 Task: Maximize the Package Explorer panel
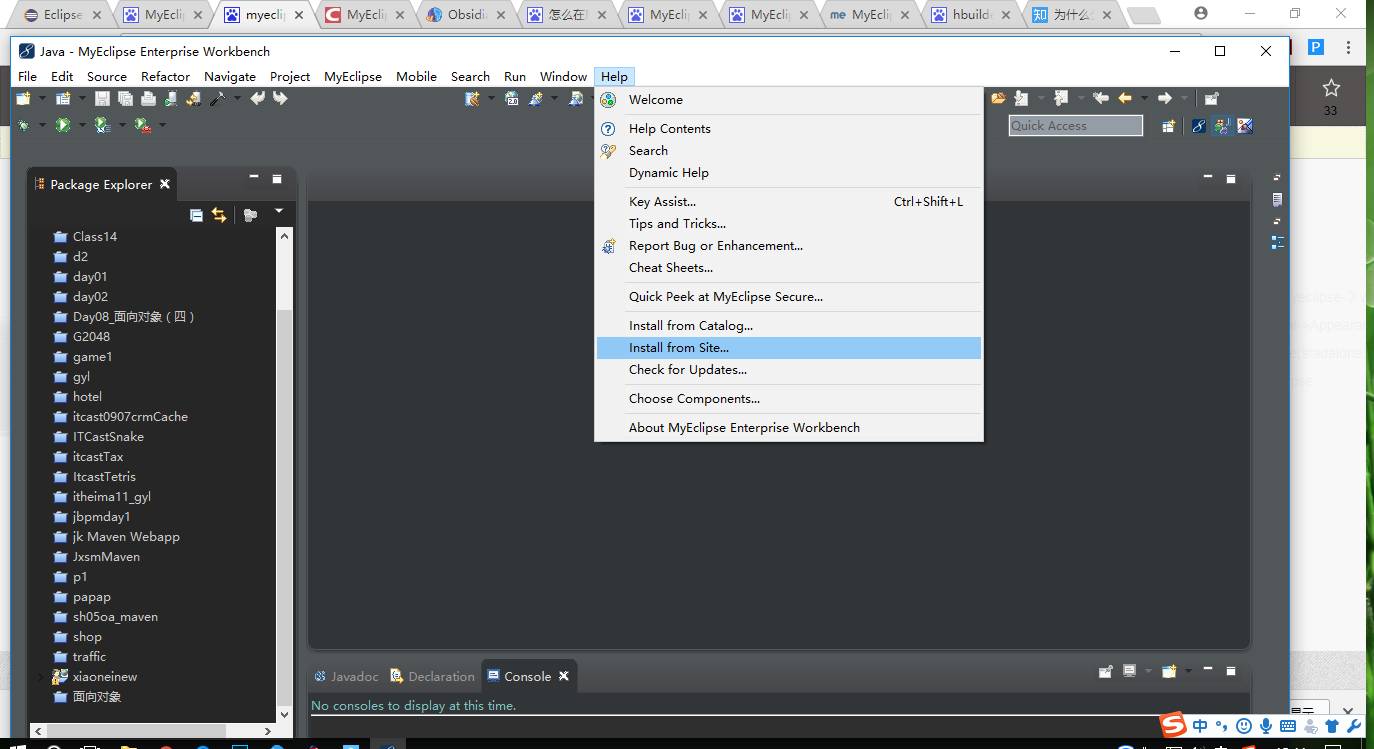click(277, 179)
